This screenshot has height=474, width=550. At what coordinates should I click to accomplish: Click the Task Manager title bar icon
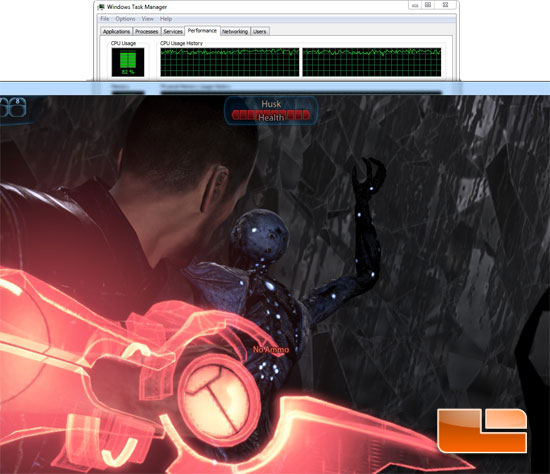pyautogui.click(x=101, y=7)
